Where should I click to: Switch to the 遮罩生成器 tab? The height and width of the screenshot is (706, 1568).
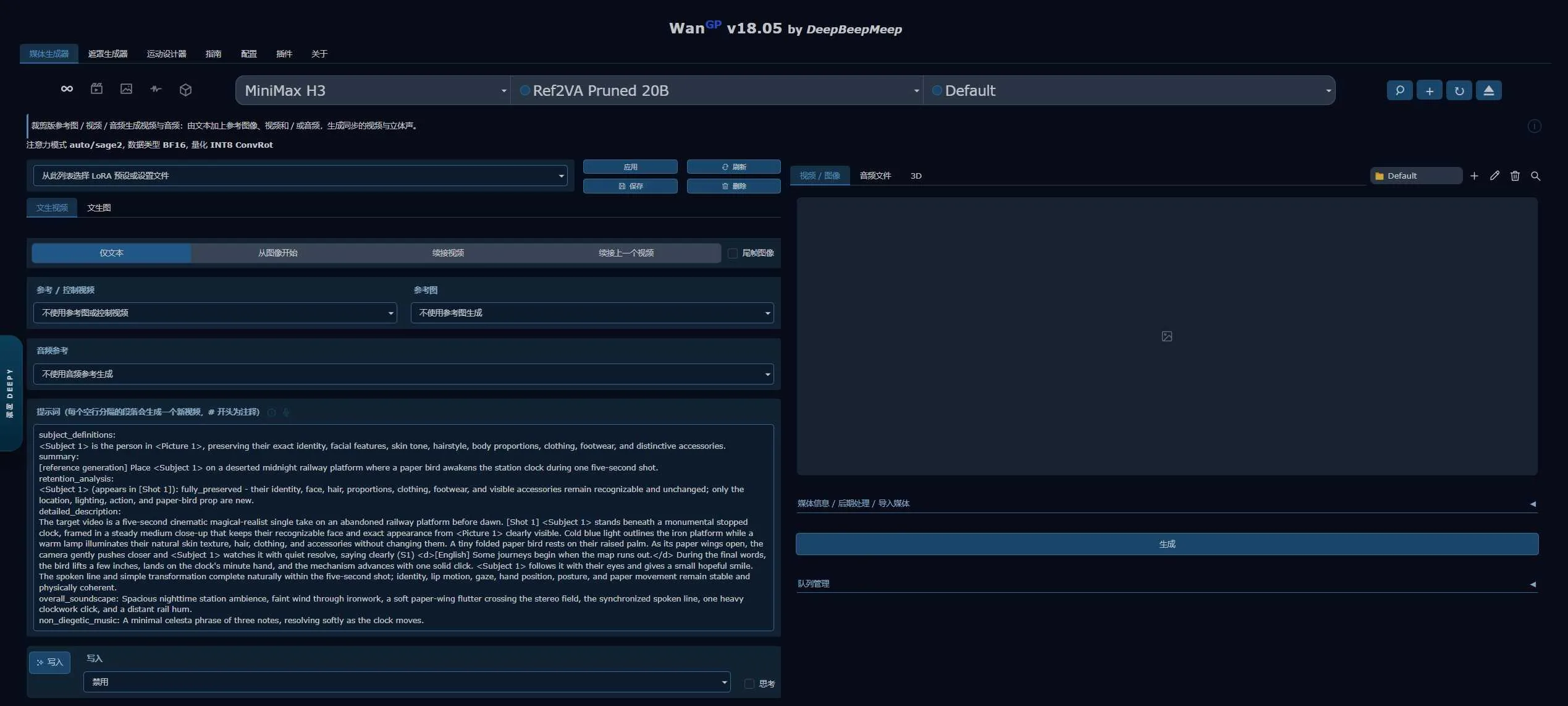point(107,54)
